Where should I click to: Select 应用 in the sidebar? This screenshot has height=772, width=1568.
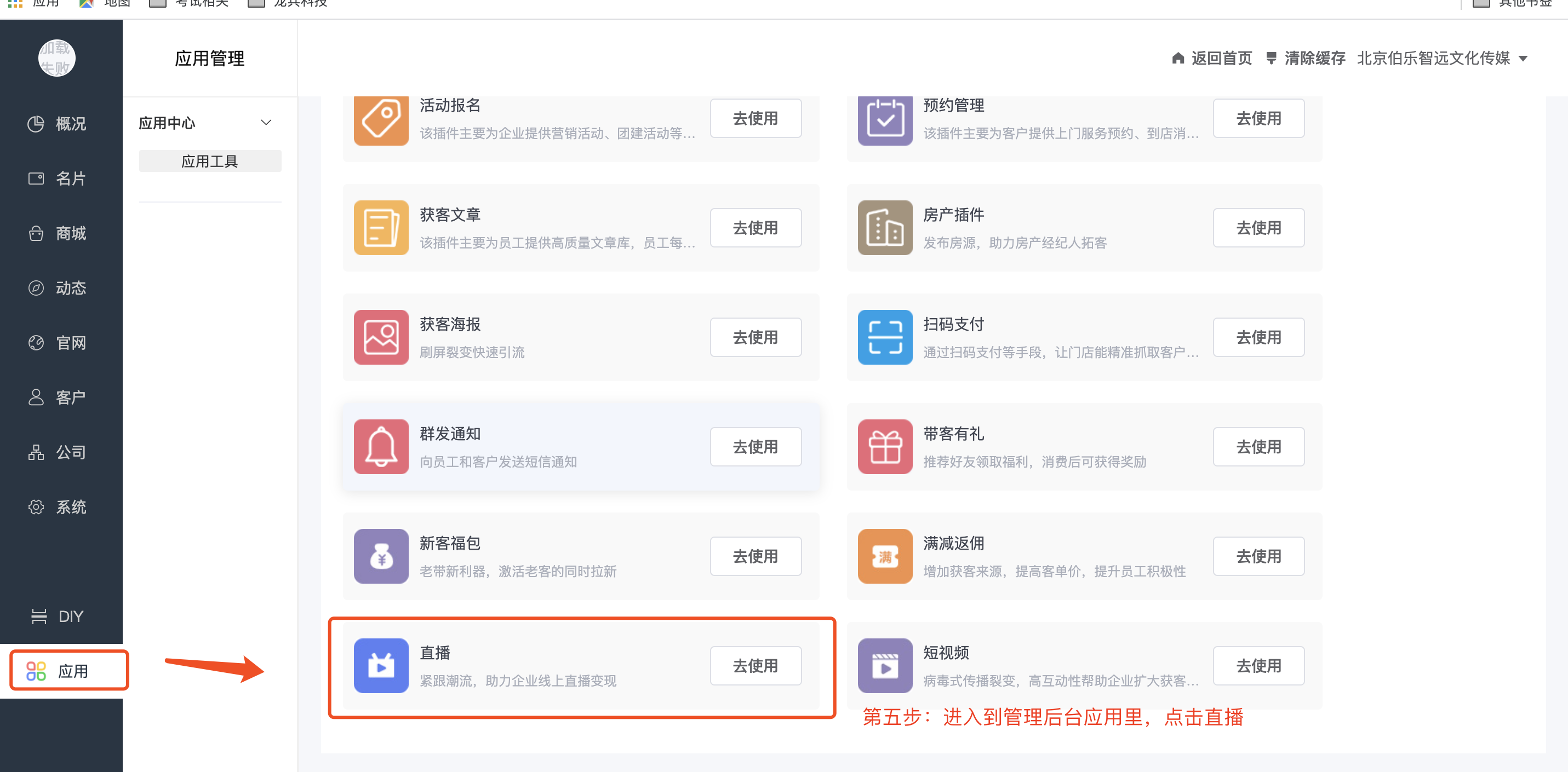pos(61,671)
